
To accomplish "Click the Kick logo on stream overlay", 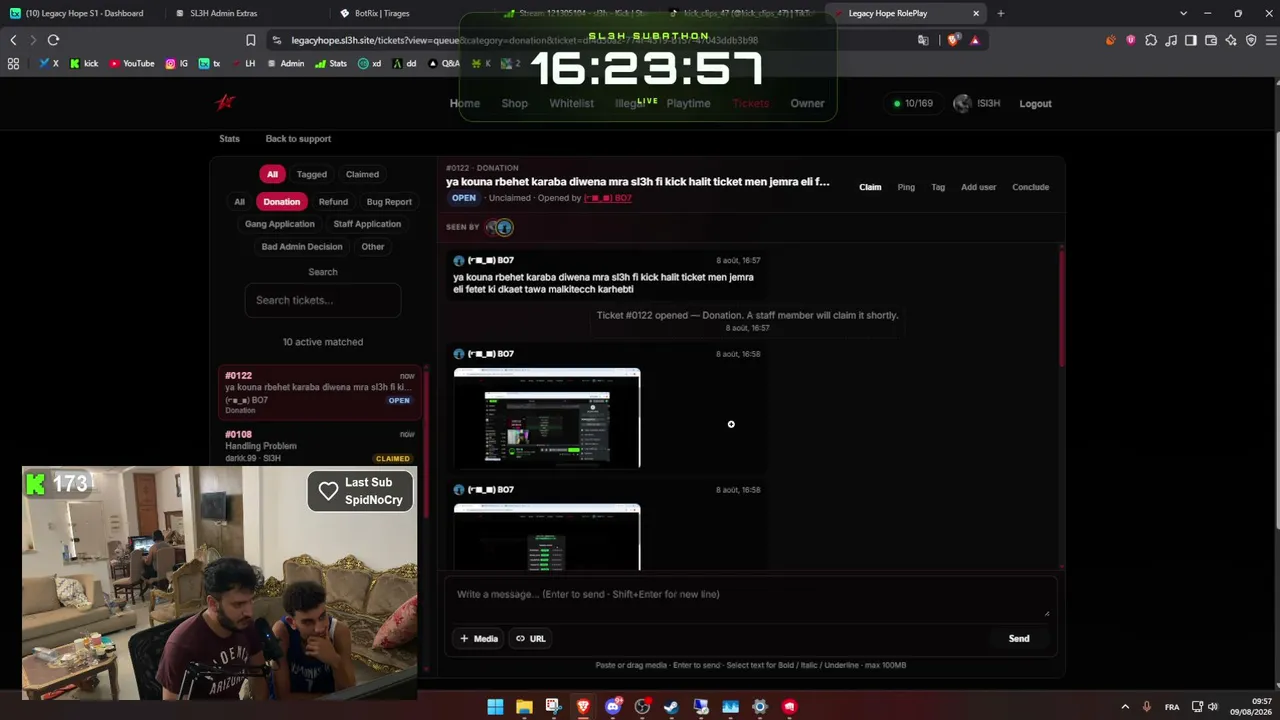I will tap(36, 484).
